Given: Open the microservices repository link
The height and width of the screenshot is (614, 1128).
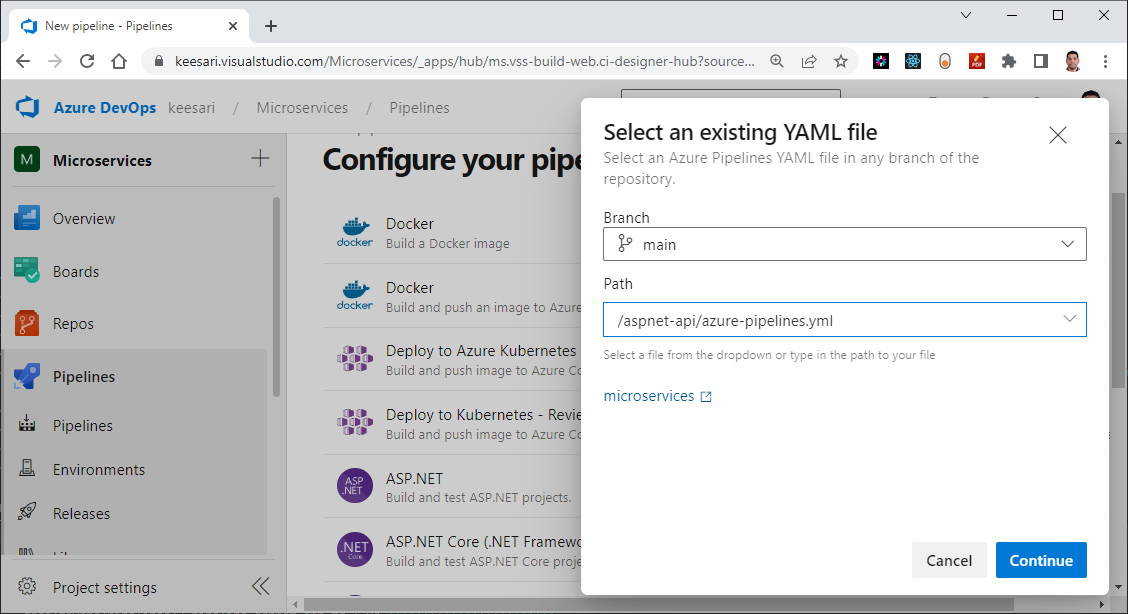Looking at the screenshot, I should pos(658,396).
